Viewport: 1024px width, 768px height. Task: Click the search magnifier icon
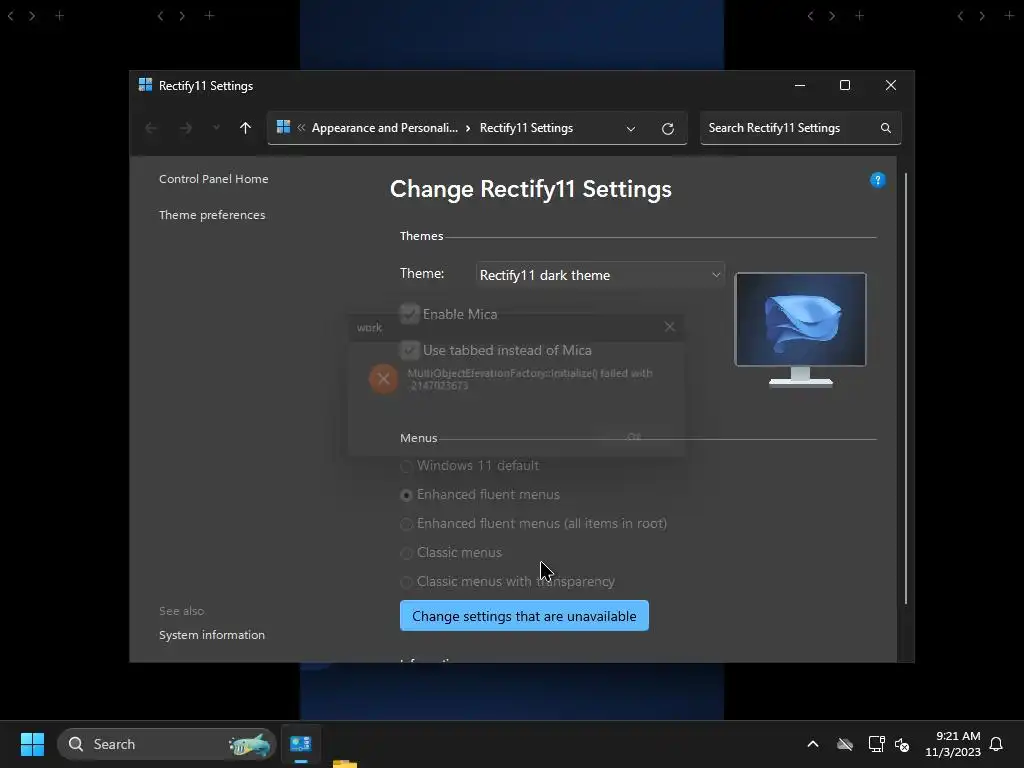tap(886, 128)
